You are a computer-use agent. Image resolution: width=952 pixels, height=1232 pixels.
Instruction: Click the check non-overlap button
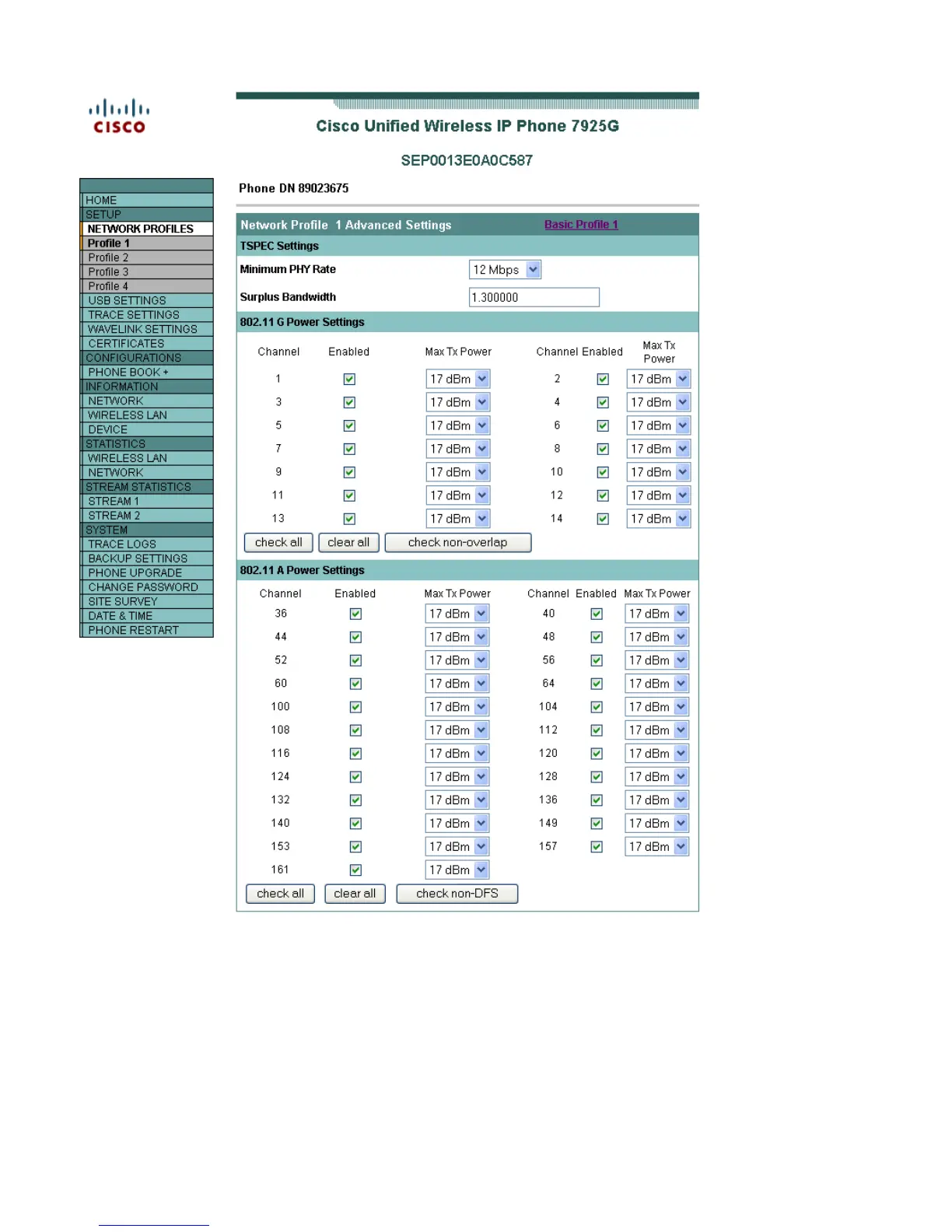click(458, 543)
